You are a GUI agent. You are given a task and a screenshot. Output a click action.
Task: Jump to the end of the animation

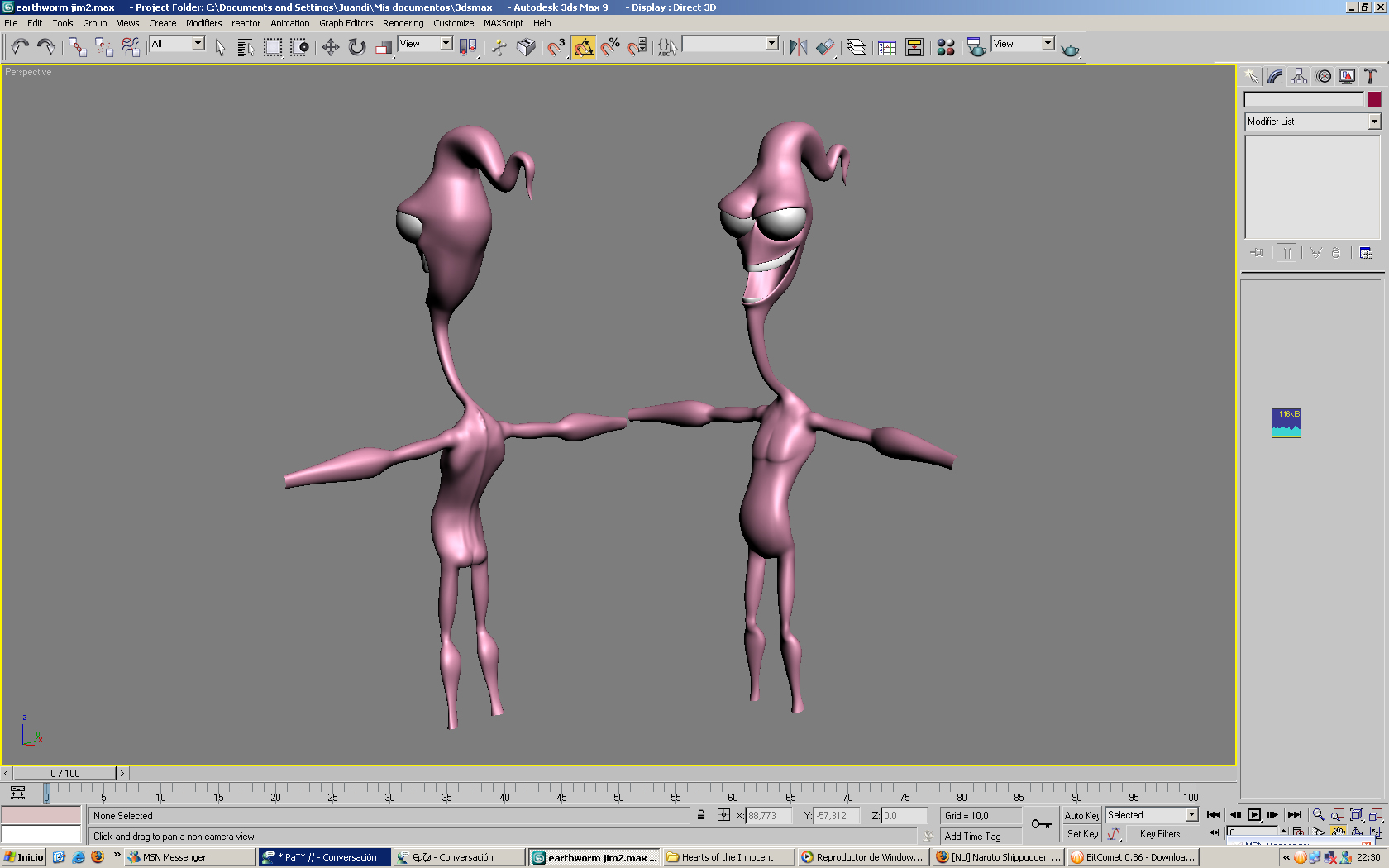[x=1295, y=815]
